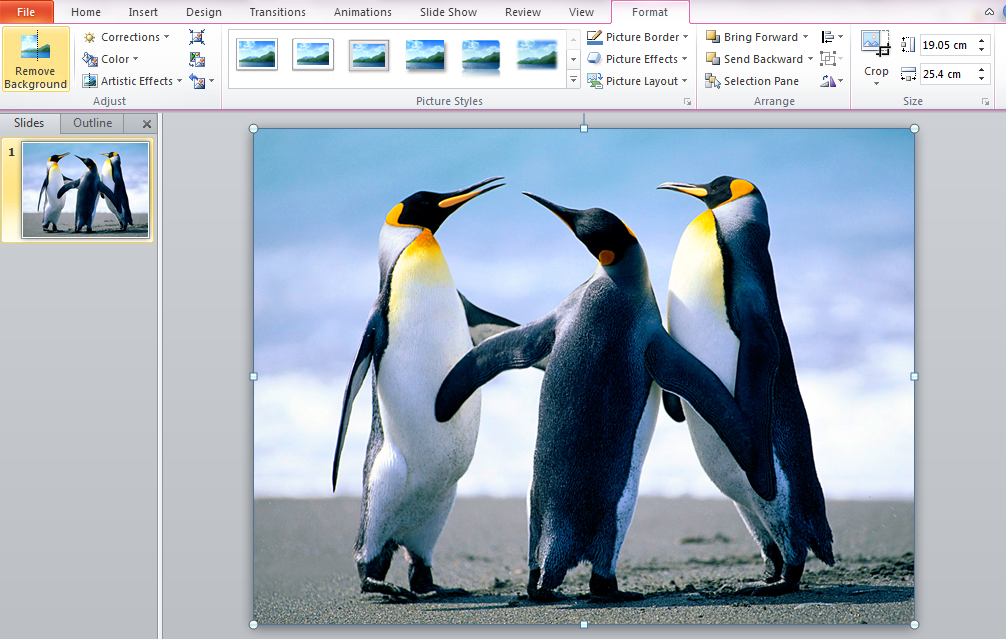Click the Crop tool icon
1006x639 pixels.
click(876, 45)
